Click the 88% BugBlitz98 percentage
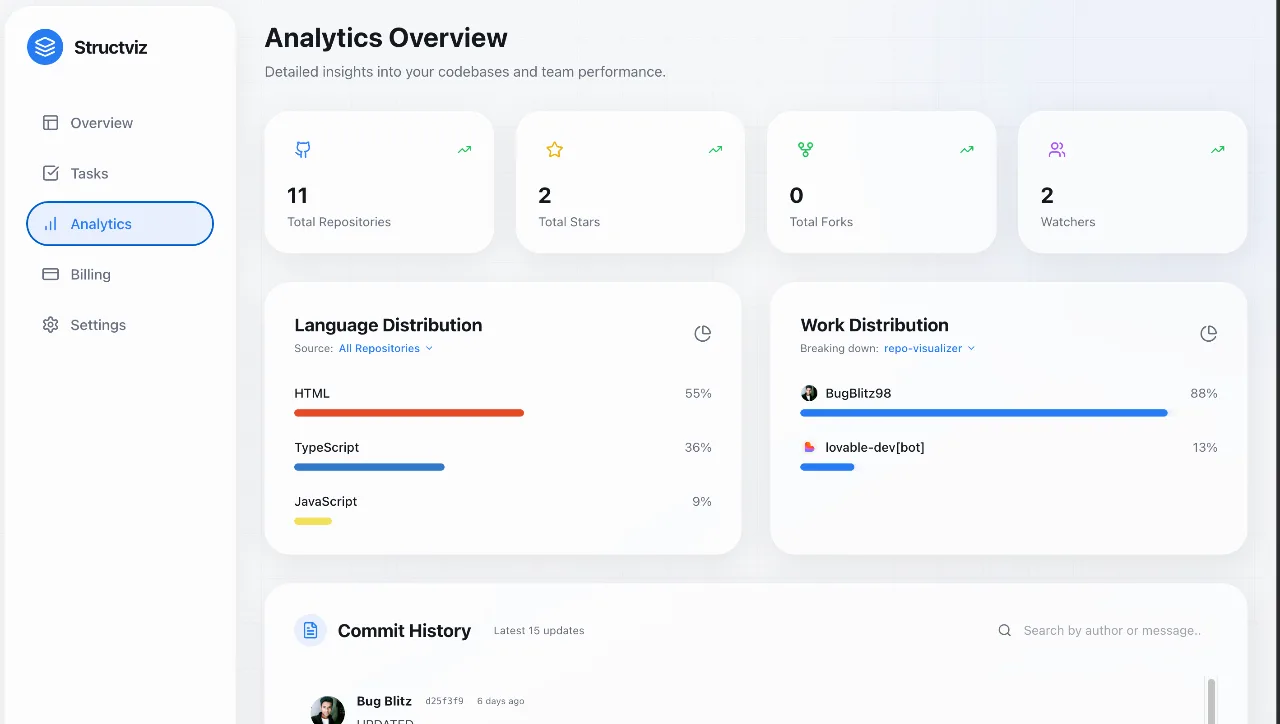 [x=1204, y=393]
